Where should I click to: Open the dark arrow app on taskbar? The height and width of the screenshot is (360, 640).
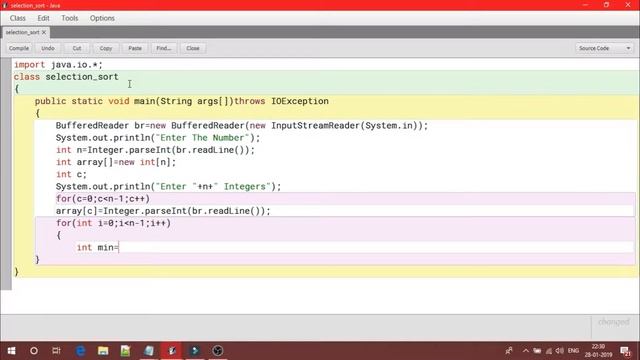pos(195,351)
